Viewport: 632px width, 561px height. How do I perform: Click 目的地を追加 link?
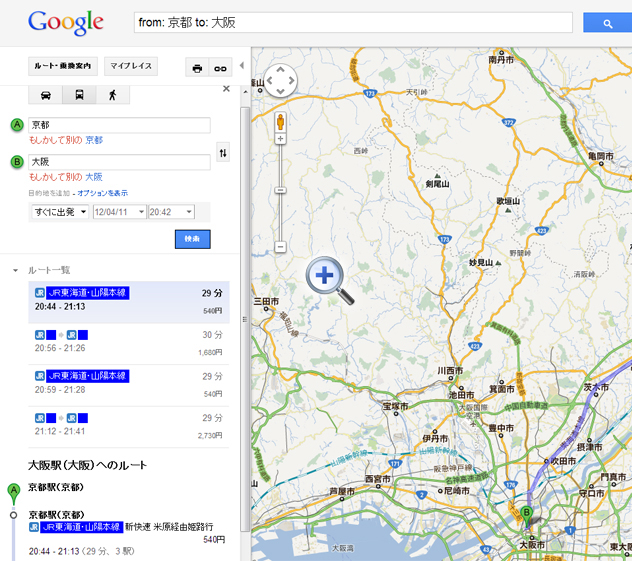[x=49, y=193]
